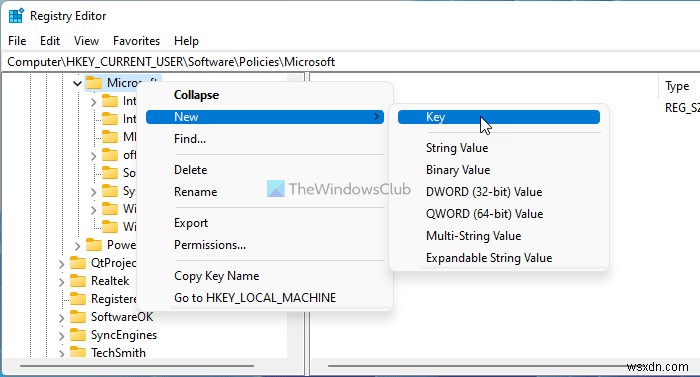Open the New submenu
Screen dimensions: 700x377
pos(265,117)
